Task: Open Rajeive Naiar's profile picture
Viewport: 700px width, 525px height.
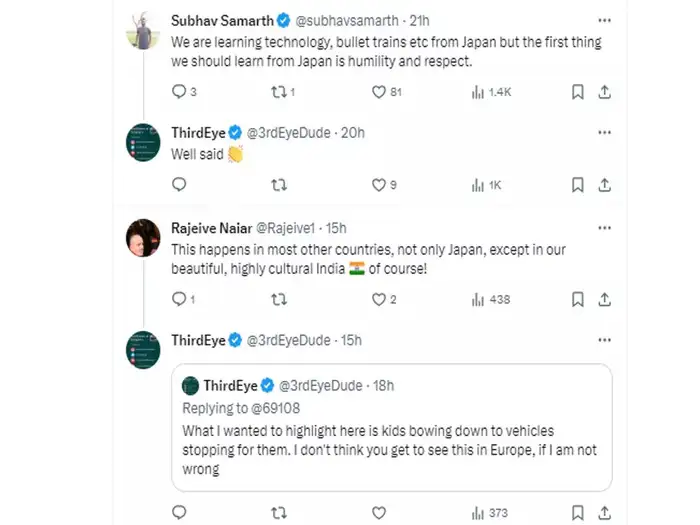Action: click(144, 236)
